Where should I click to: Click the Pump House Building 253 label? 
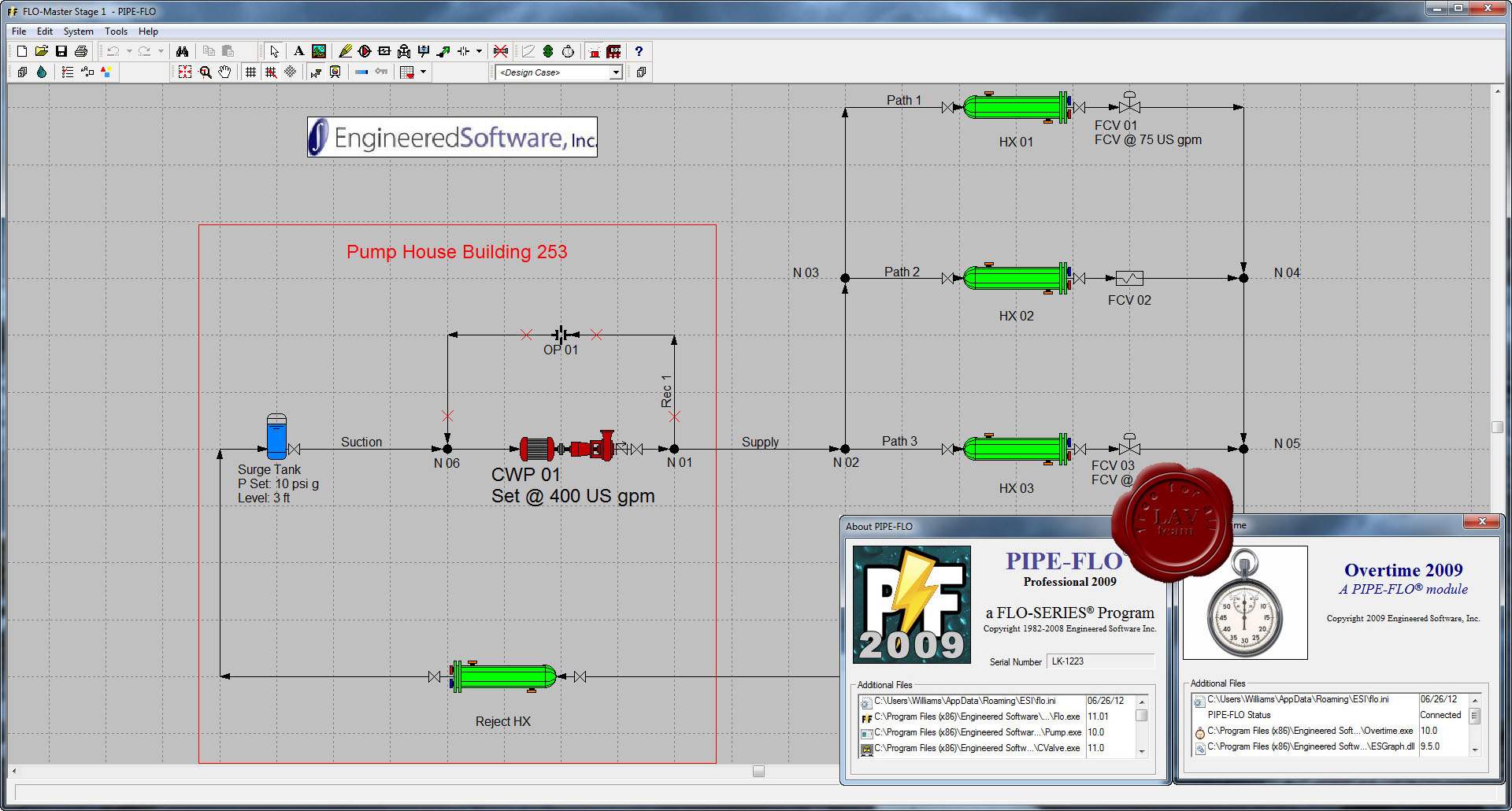[457, 252]
